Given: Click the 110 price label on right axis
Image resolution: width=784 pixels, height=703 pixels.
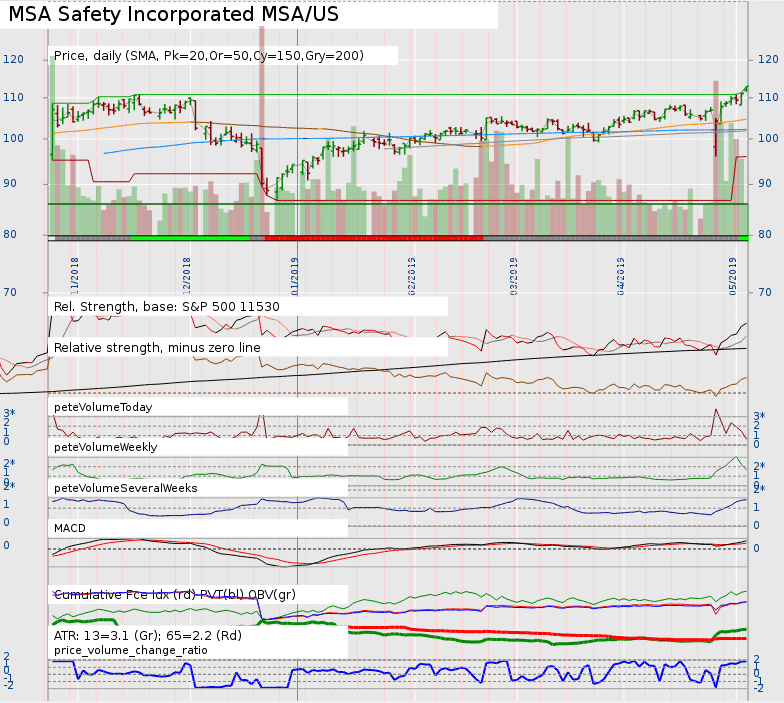Looking at the screenshot, I should pyautogui.click(x=768, y=98).
